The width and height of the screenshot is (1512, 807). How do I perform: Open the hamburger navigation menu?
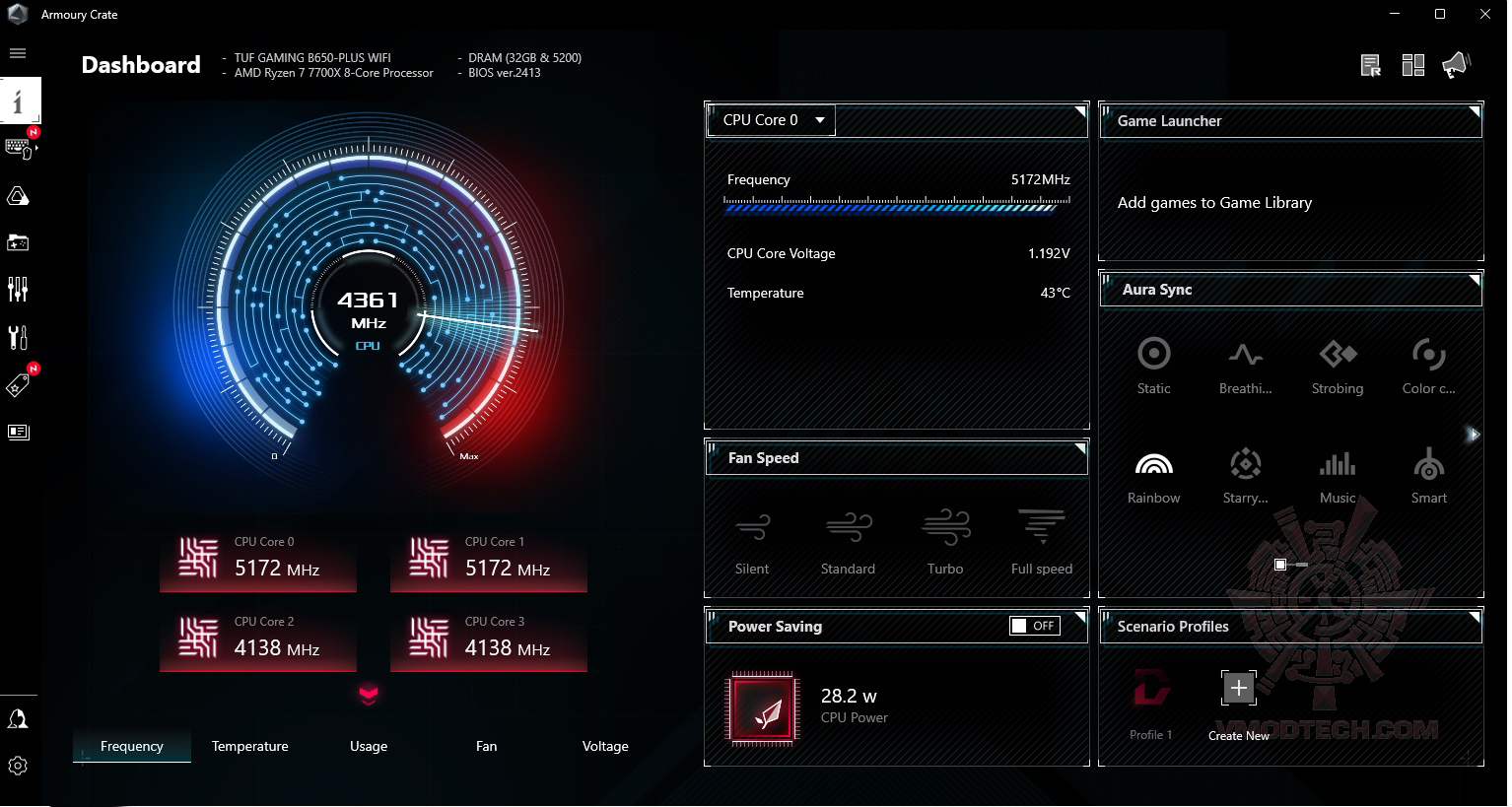pyautogui.click(x=18, y=53)
